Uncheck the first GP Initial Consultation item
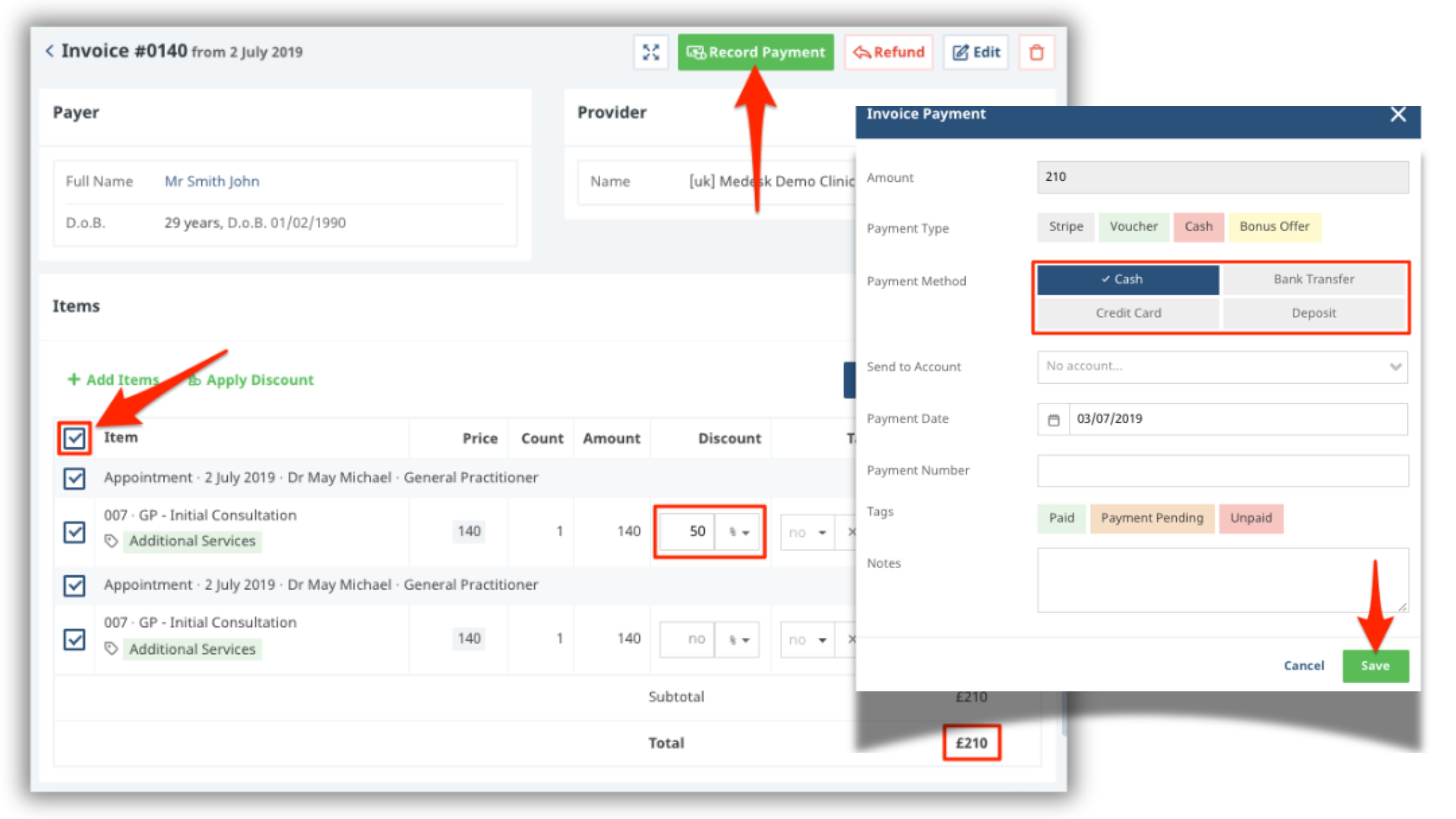The image size is (1456, 819). point(74,531)
